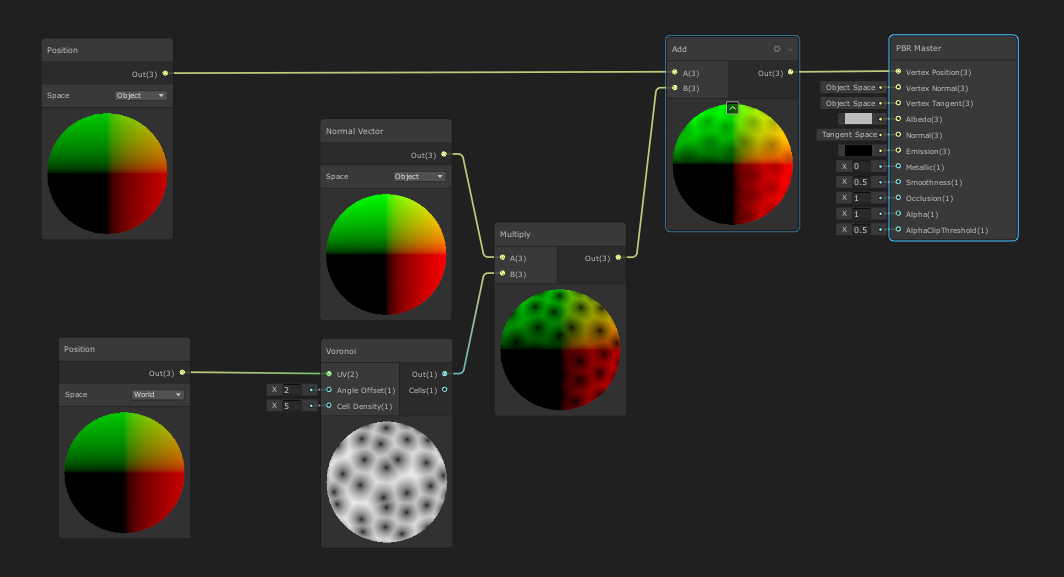Select the PBR Master node title
Screen dimensions: 1064x577
pyautogui.click(x=918, y=48)
